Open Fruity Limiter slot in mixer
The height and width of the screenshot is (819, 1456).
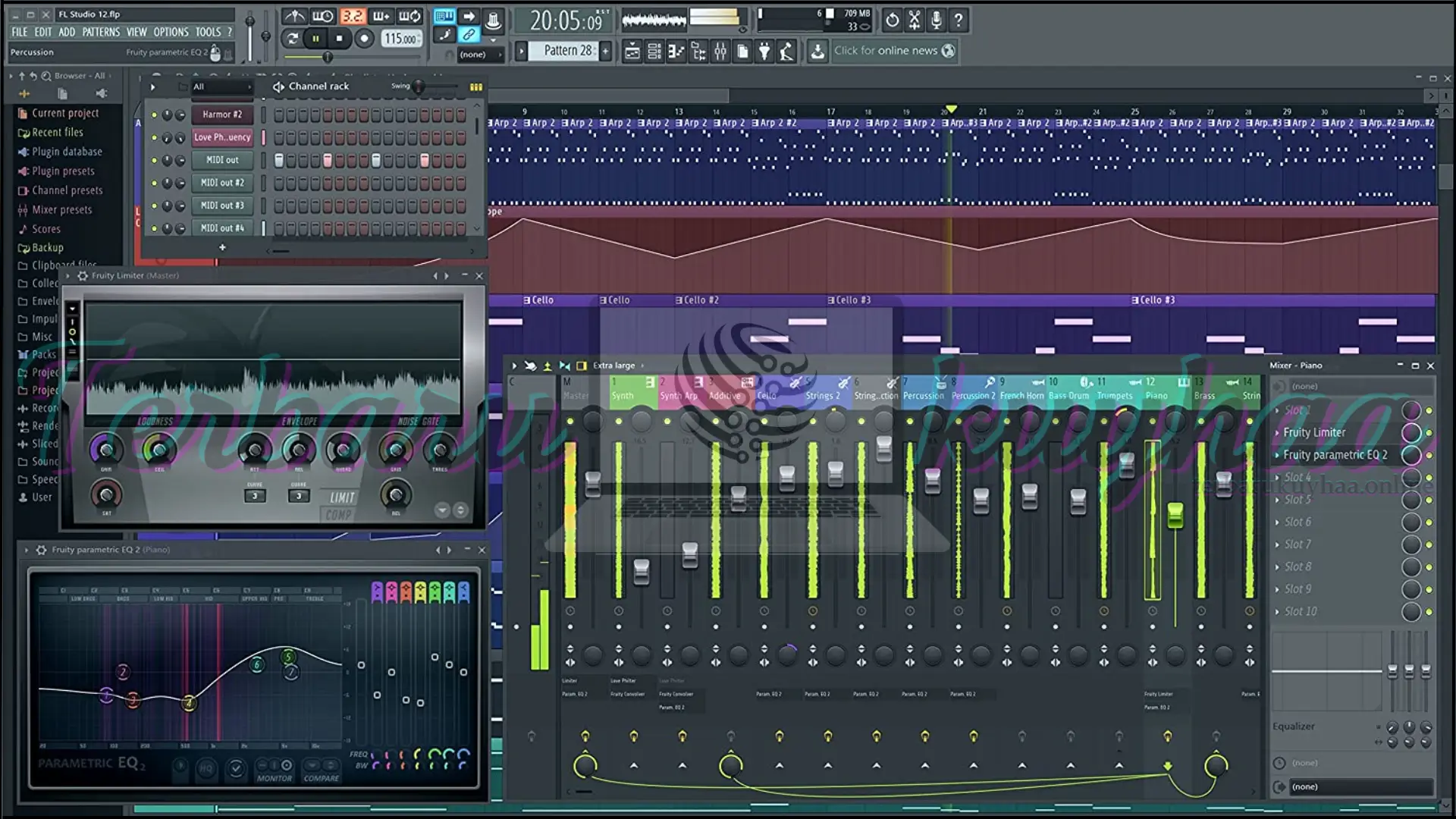tap(1336, 432)
